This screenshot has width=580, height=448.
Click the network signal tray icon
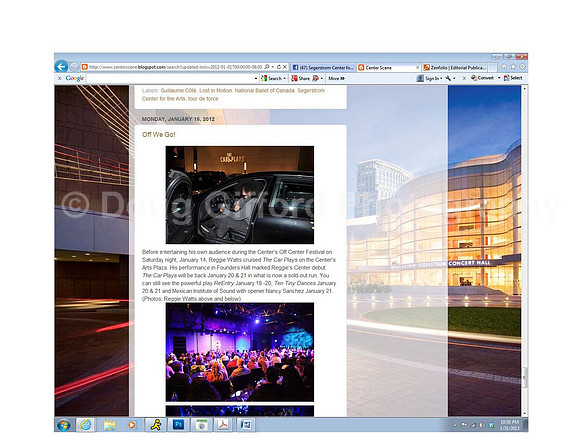[x=473, y=425]
